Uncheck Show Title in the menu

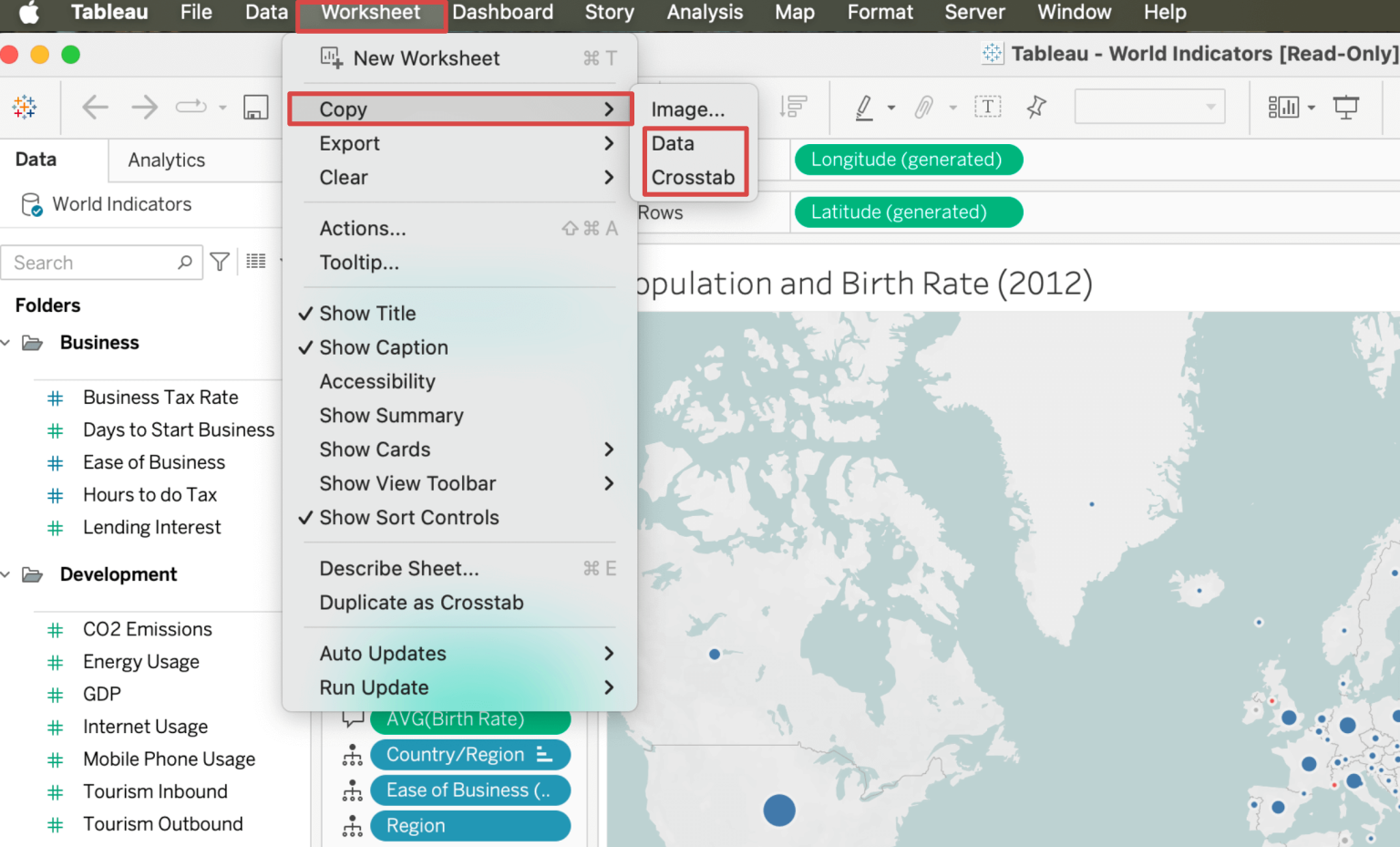367,313
